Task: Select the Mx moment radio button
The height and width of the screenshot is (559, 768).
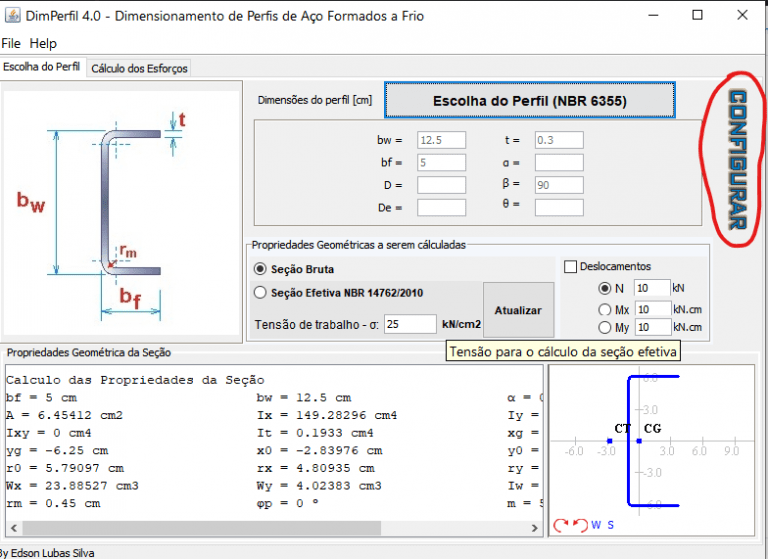Action: point(605,310)
